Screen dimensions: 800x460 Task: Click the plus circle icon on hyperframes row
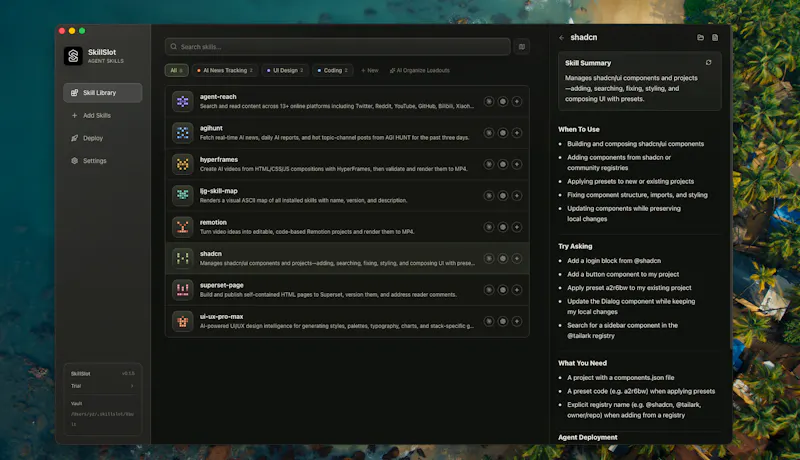[x=517, y=164]
